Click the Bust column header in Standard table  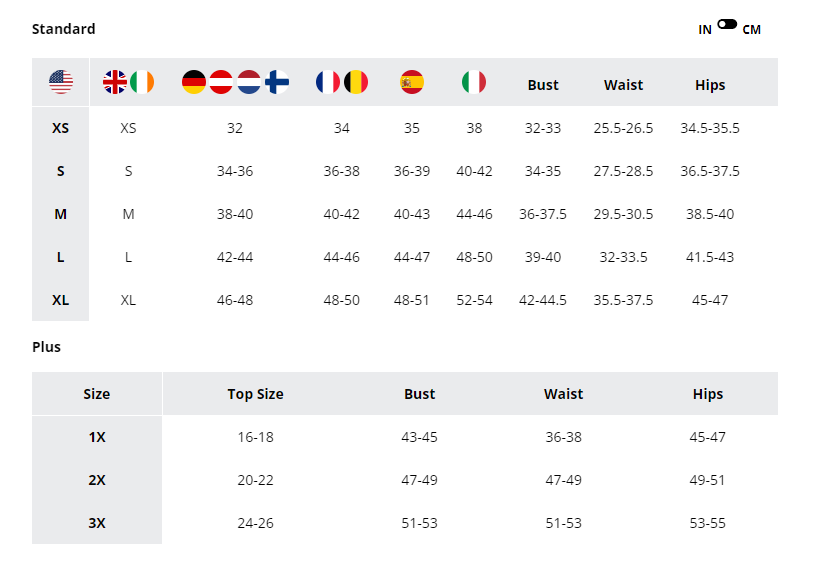pos(543,85)
